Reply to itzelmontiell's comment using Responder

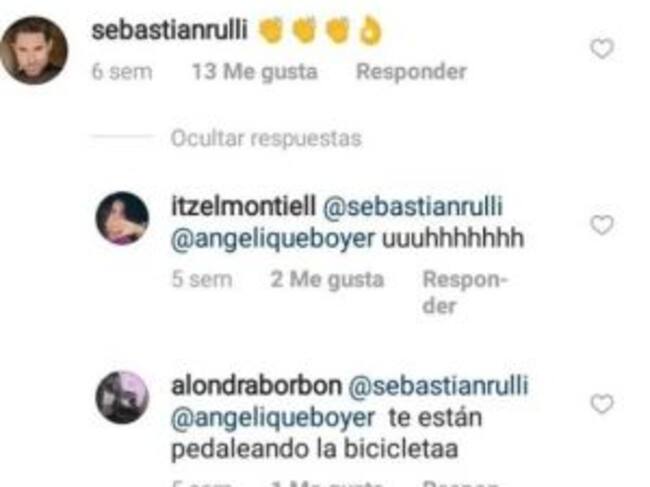click(x=464, y=292)
